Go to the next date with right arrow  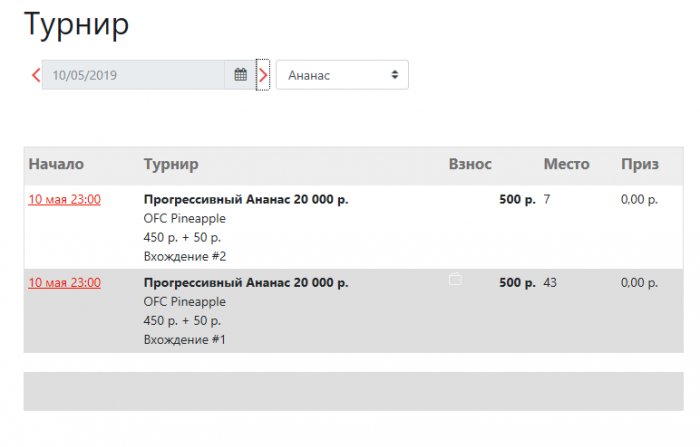263,75
